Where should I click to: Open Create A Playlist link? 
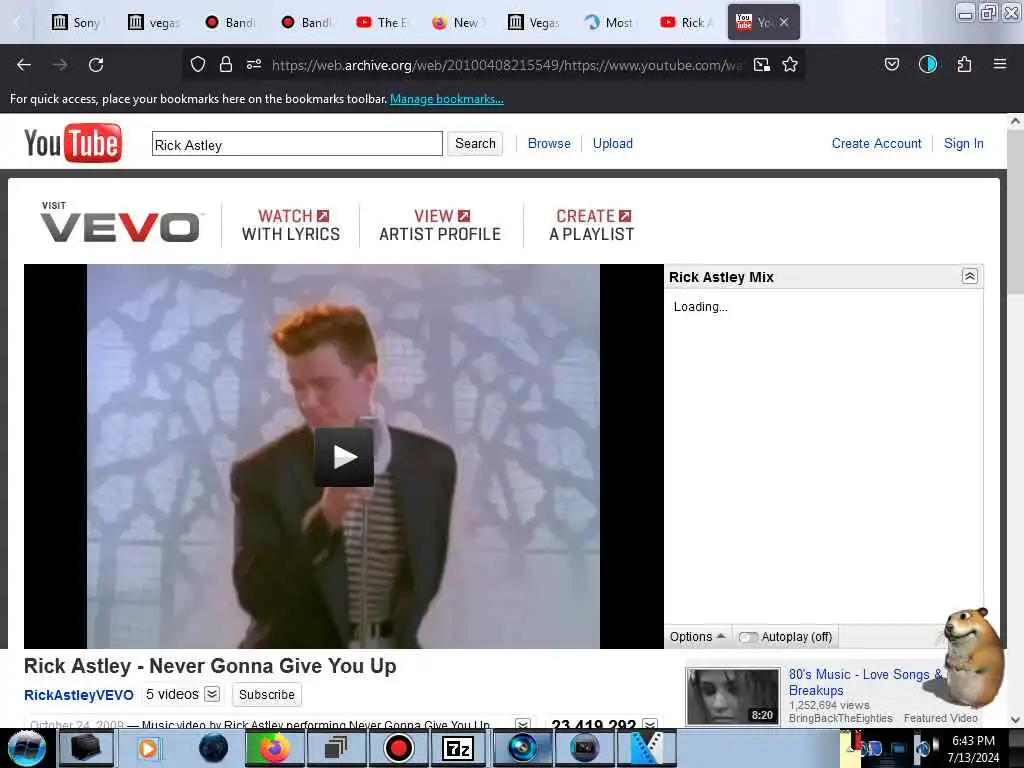point(592,225)
